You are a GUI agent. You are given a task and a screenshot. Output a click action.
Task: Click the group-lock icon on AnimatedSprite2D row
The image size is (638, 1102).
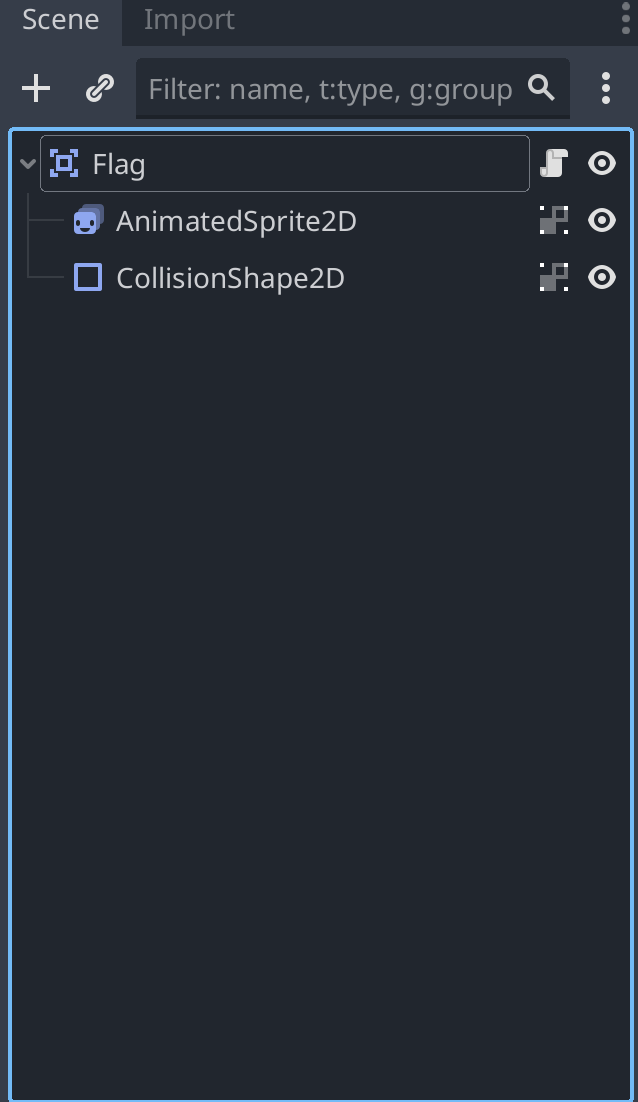[554, 220]
